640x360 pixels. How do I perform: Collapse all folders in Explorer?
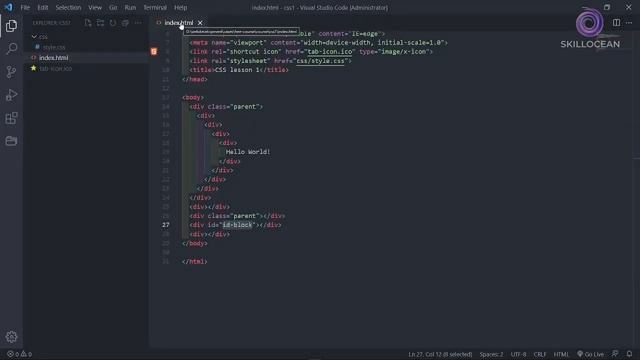pos(125,23)
